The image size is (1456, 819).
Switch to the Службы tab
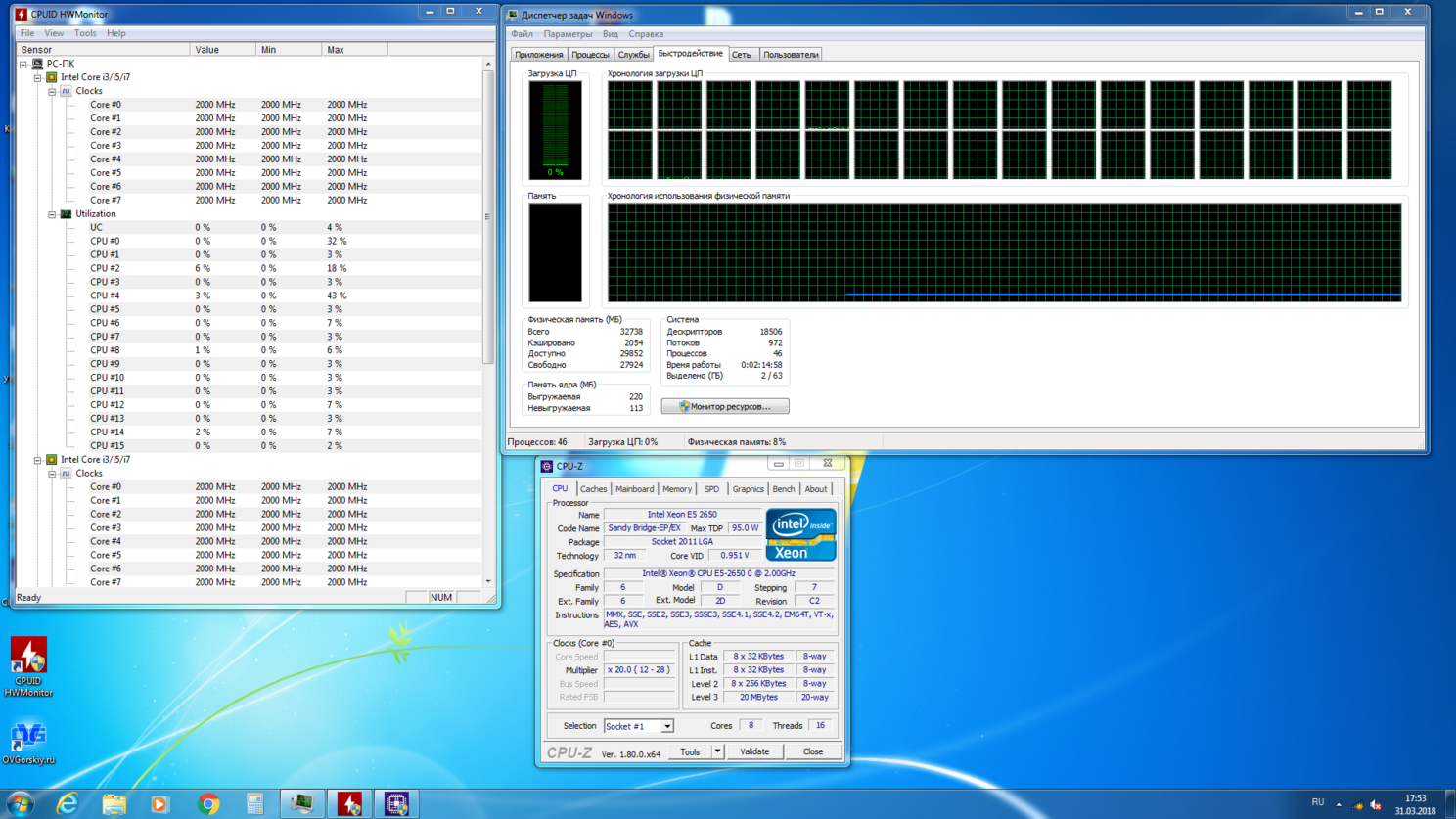[x=633, y=55]
